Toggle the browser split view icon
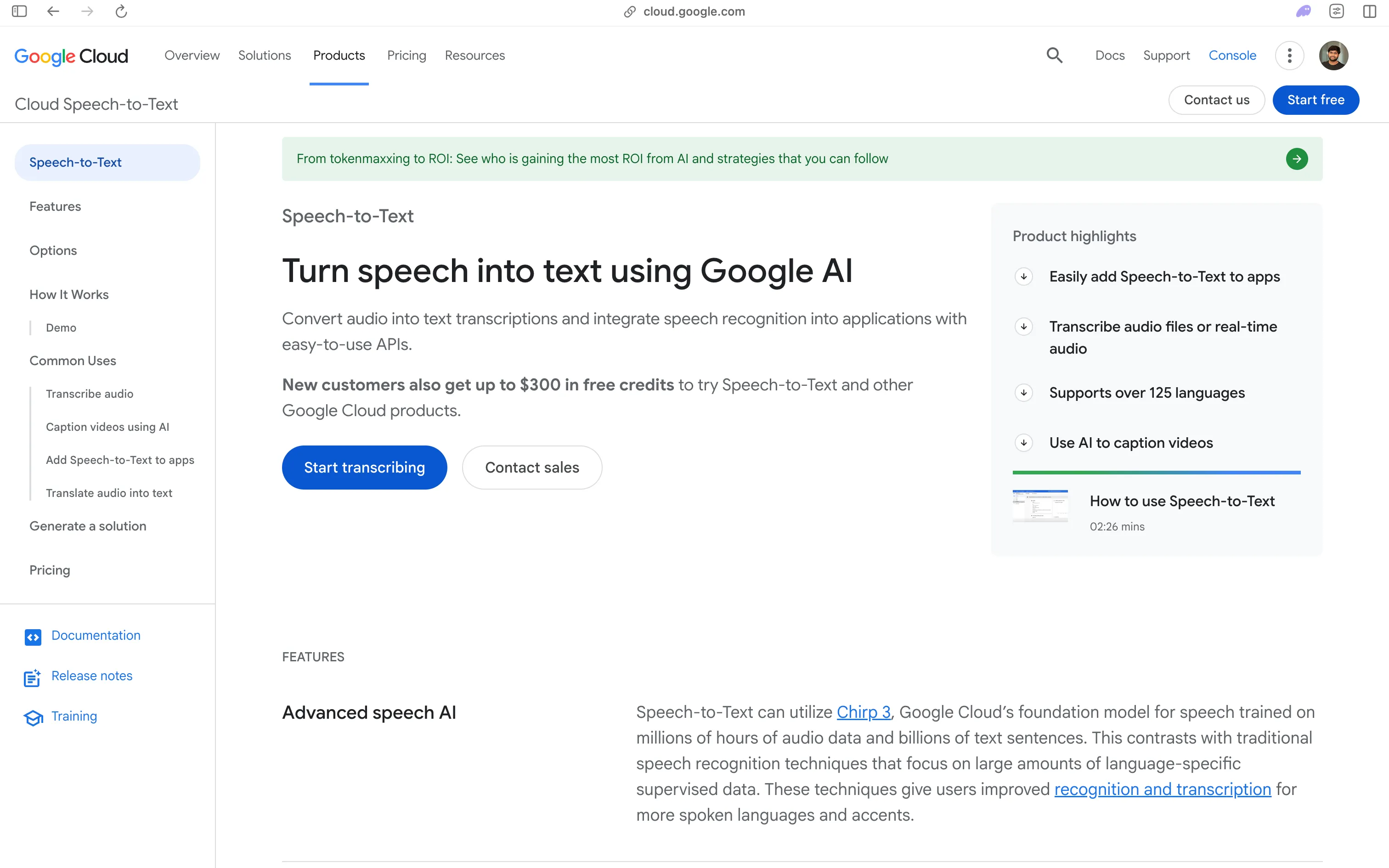The width and height of the screenshot is (1389, 868). point(1370,11)
